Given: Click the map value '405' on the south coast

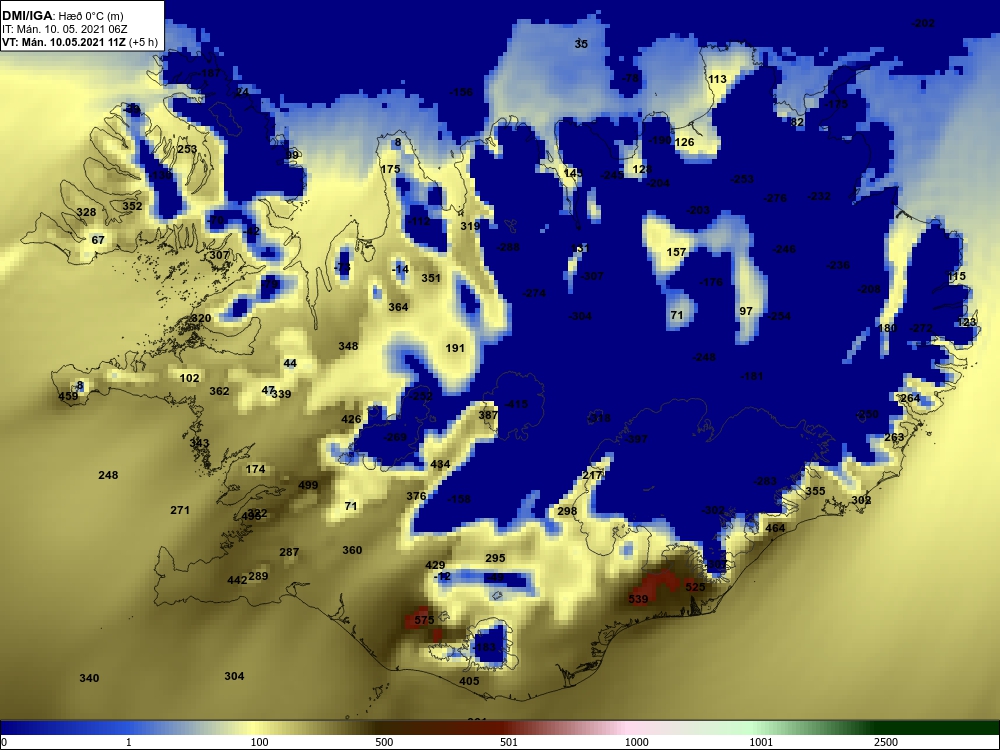Looking at the screenshot, I should [469, 681].
